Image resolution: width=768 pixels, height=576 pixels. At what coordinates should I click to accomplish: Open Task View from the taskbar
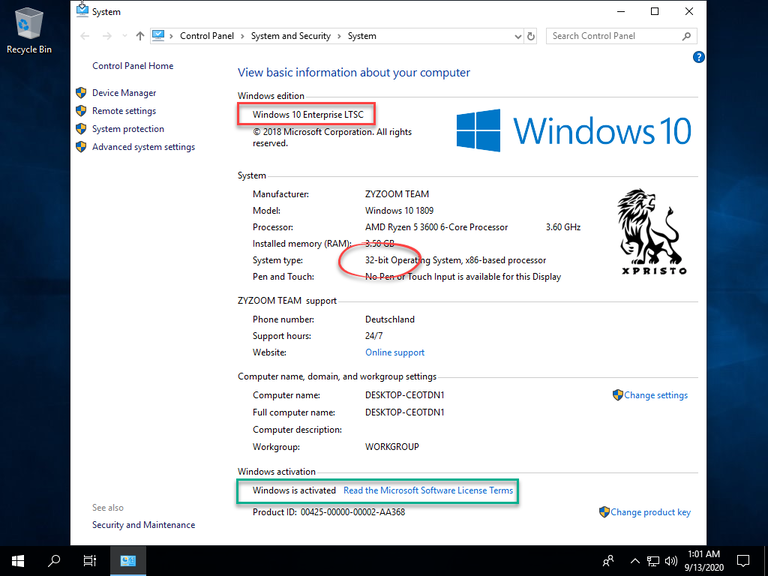tap(90, 560)
